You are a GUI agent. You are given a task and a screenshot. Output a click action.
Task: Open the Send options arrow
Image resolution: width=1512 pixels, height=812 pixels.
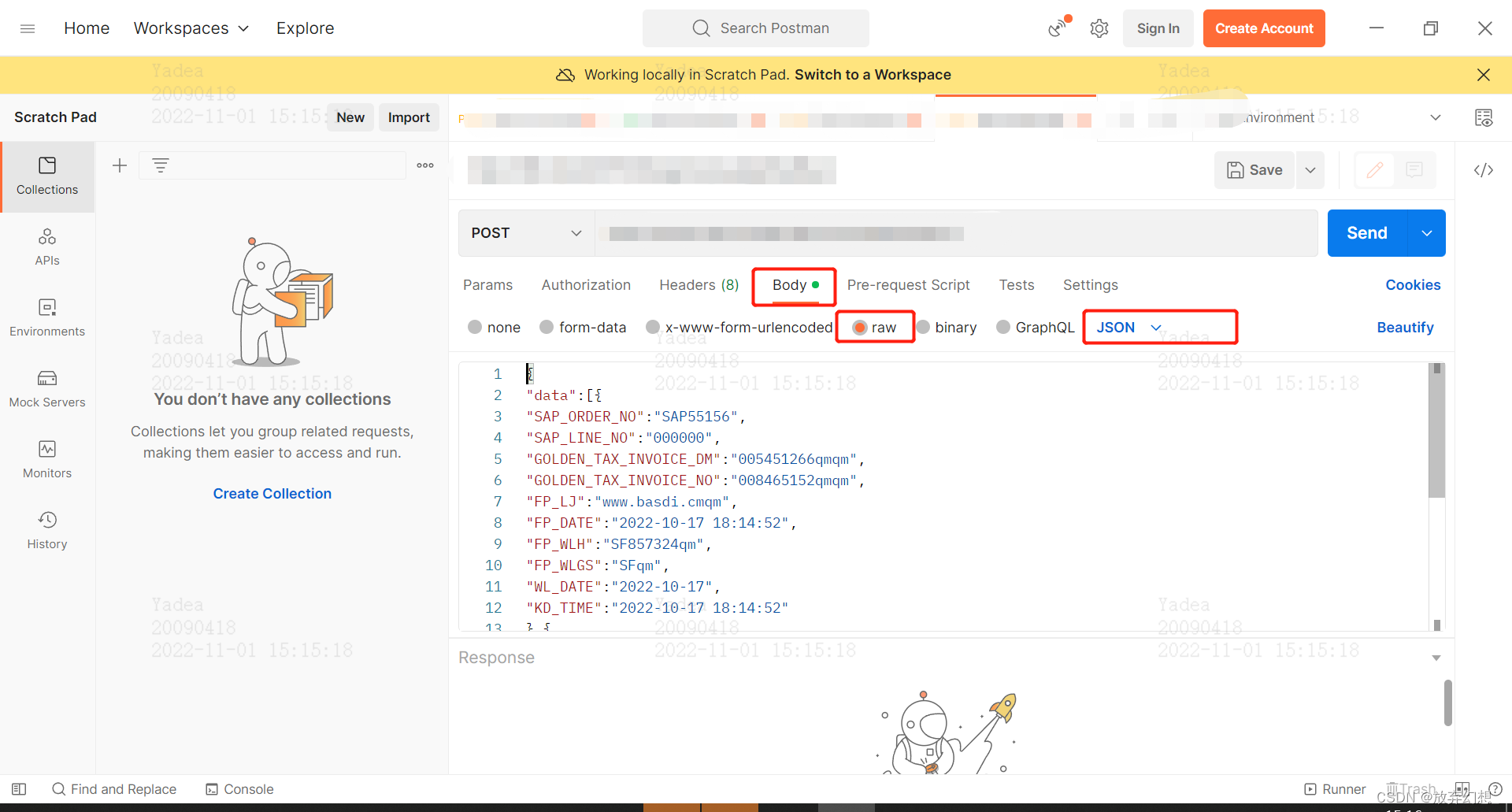click(x=1427, y=233)
